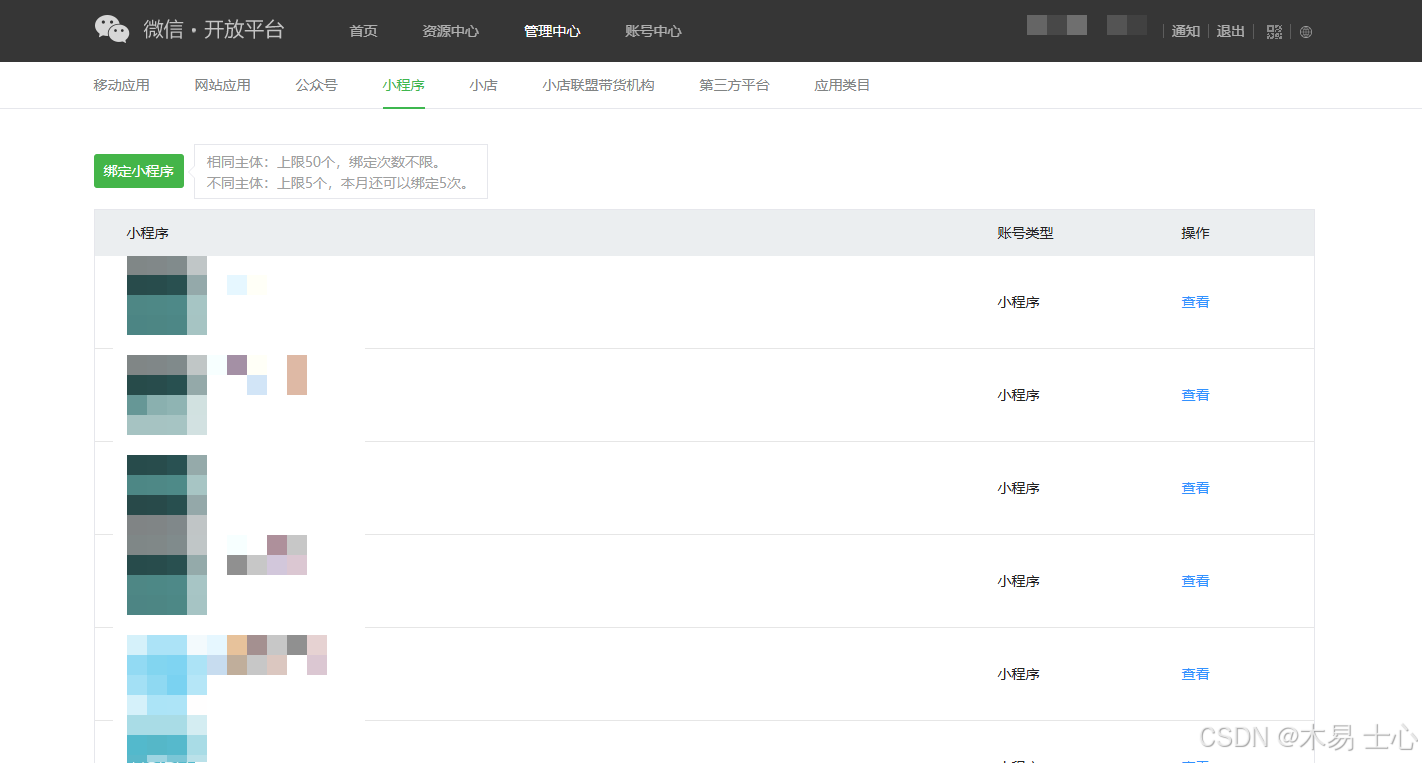Click the 退出 logout link
The height and width of the screenshot is (763, 1422).
(x=1230, y=31)
